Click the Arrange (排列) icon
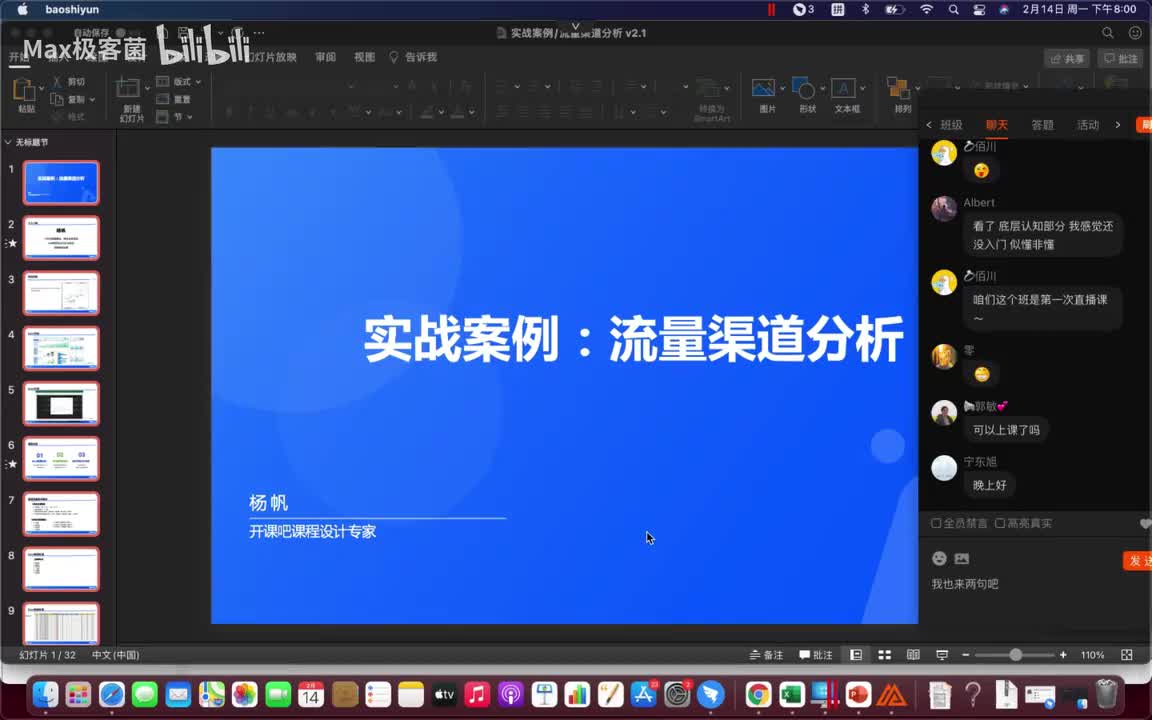 pos(898,88)
